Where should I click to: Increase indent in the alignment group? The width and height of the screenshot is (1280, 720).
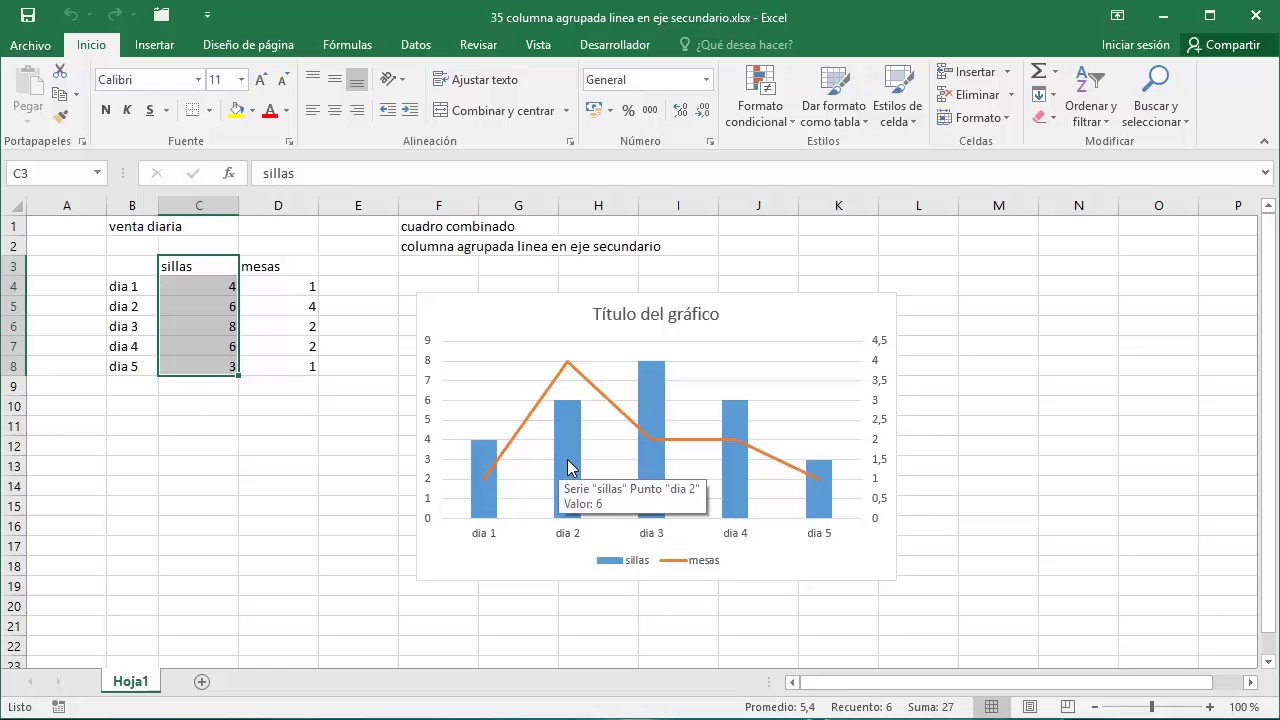411,110
